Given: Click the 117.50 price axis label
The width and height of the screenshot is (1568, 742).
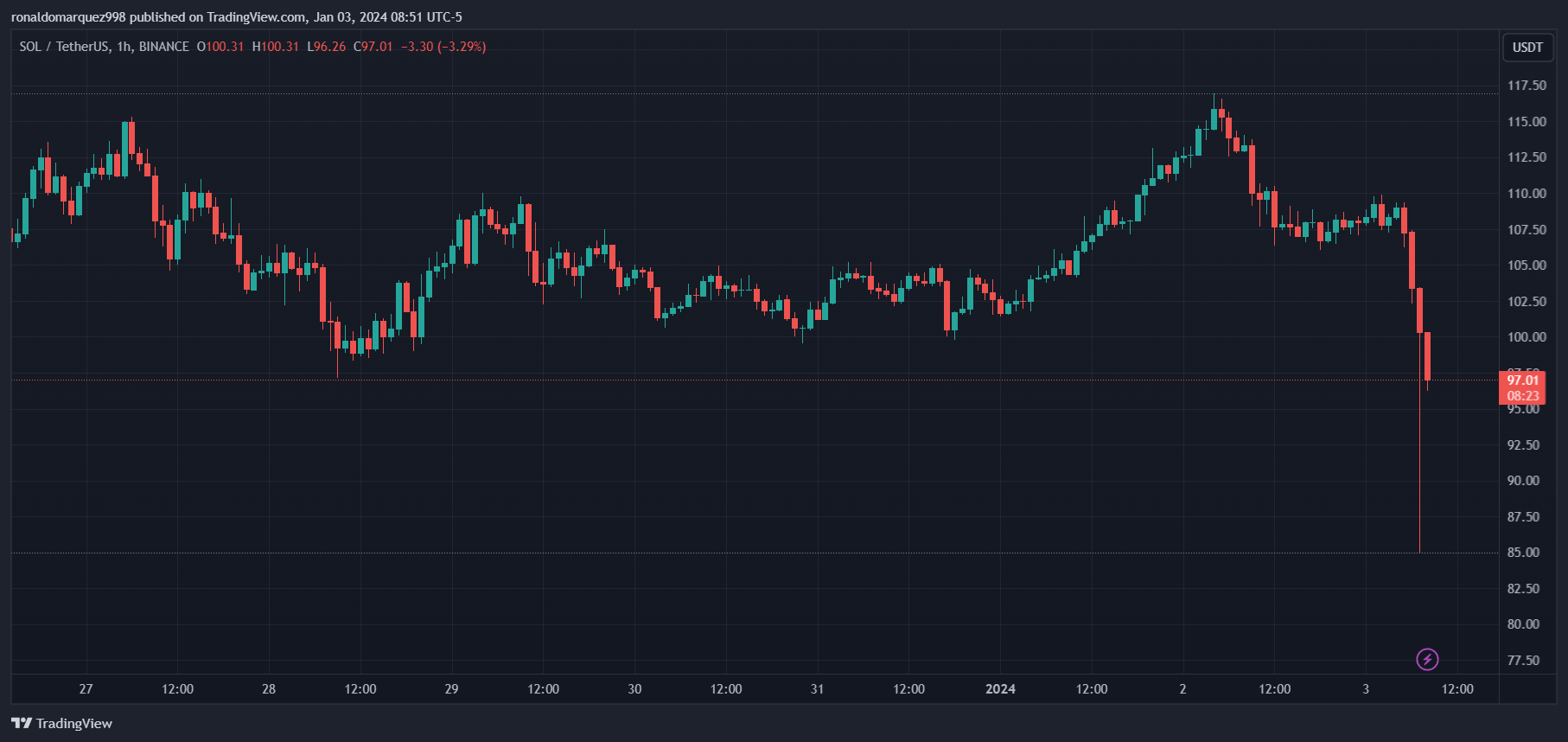Looking at the screenshot, I should click(1527, 86).
